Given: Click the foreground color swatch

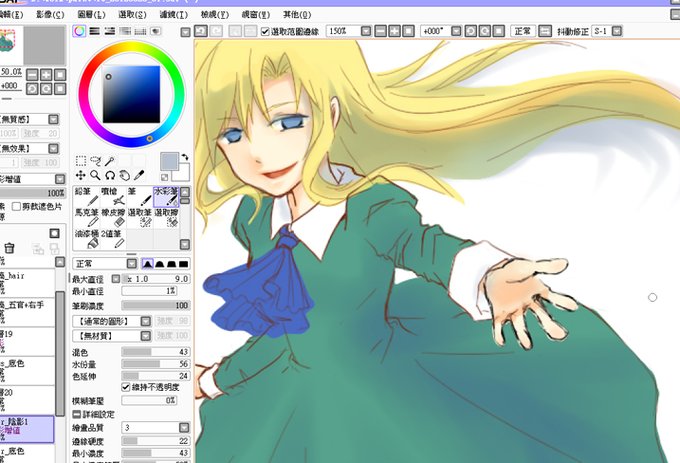Looking at the screenshot, I should (169, 161).
